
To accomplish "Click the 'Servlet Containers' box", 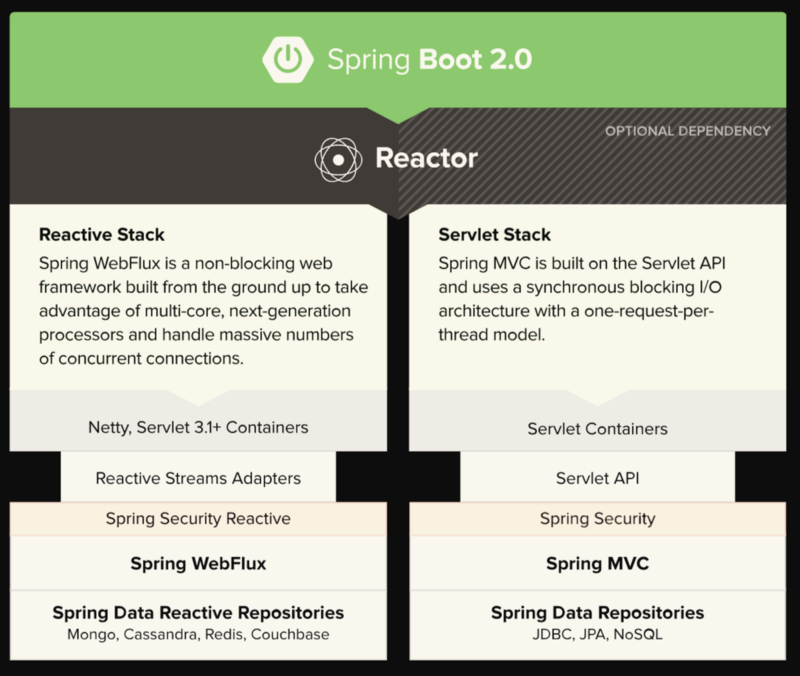I will [597, 421].
